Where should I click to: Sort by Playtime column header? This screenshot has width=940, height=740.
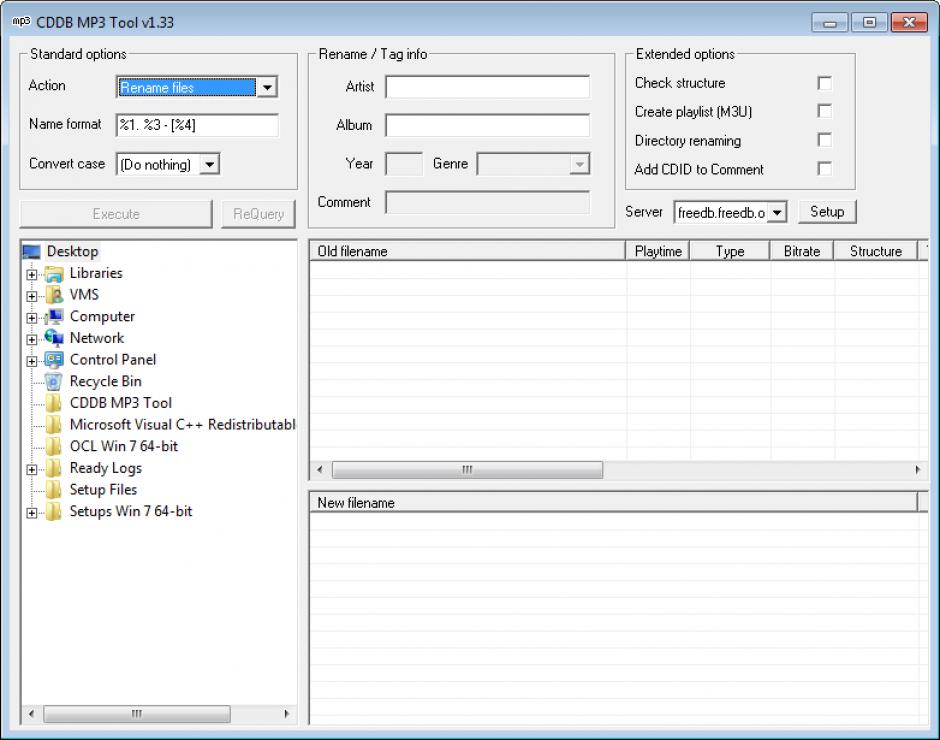click(658, 251)
